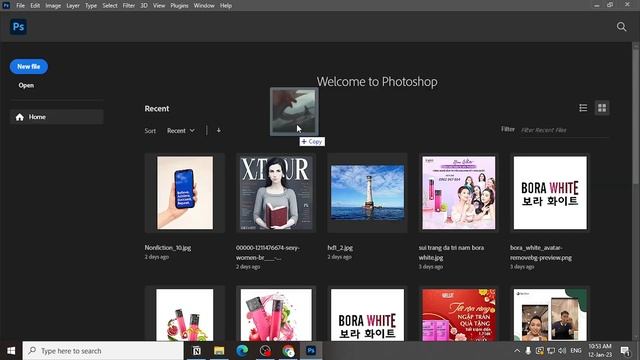Select Photoshop taskbar icon
Viewport: 640px width, 360px height.
coord(311,351)
